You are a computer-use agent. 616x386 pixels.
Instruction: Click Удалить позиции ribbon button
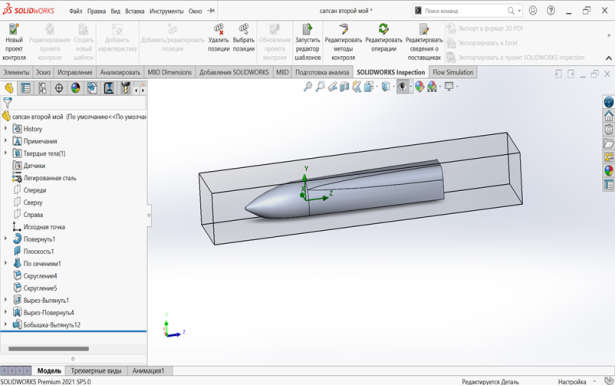coord(218,38)
